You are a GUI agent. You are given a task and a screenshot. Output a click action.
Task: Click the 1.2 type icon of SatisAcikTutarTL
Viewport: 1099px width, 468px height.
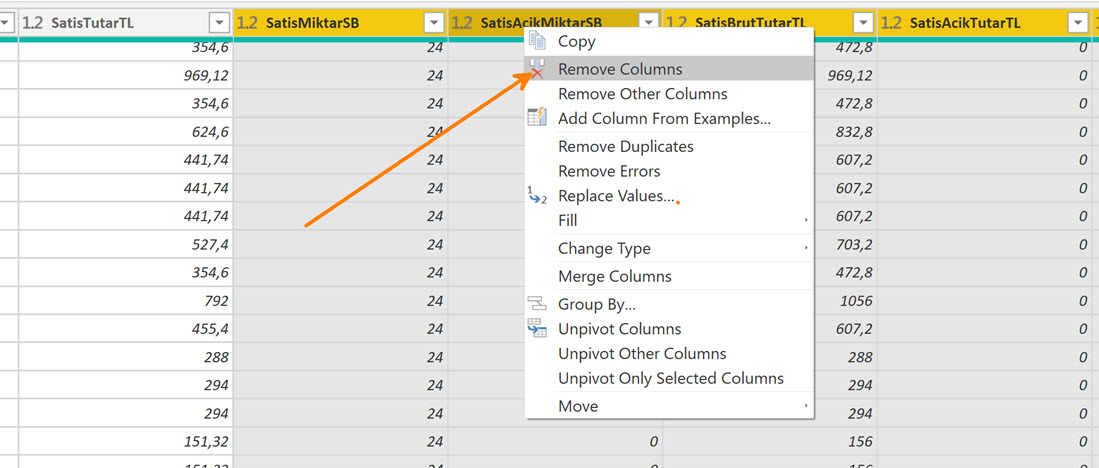pos(891,23)
